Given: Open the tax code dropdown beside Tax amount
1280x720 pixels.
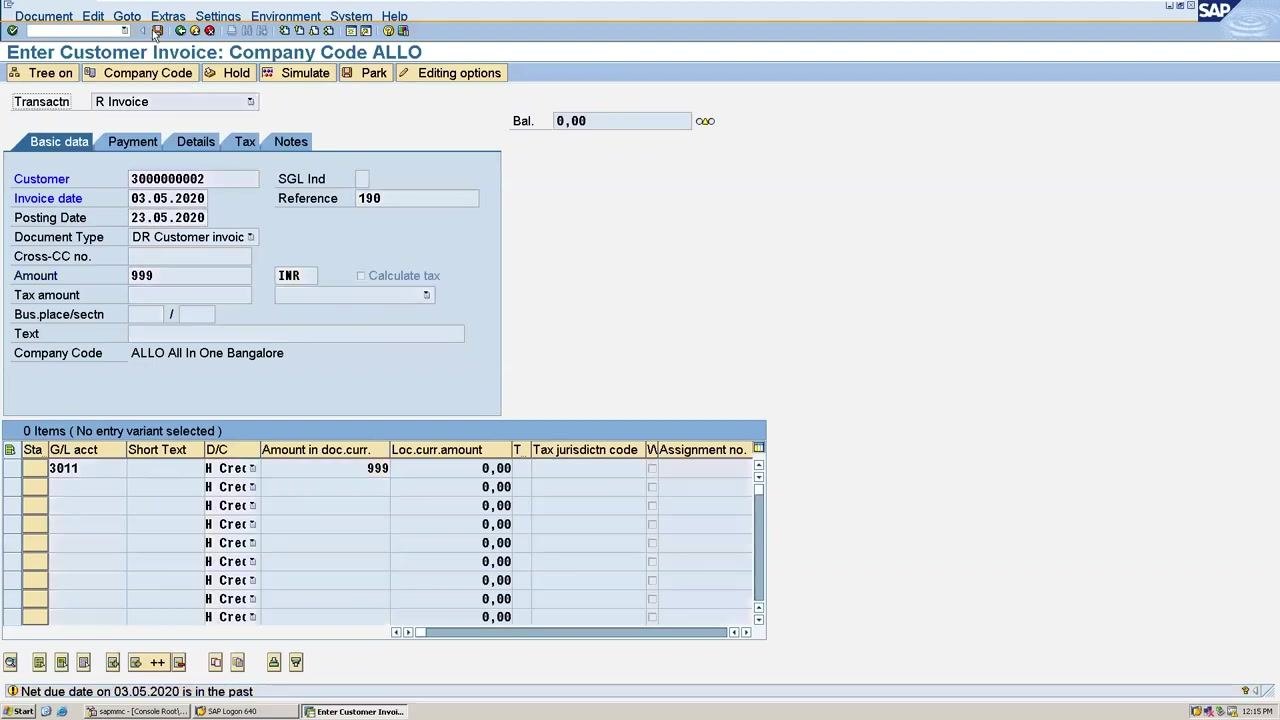Looking at the screenshot, I should [427, 295].
